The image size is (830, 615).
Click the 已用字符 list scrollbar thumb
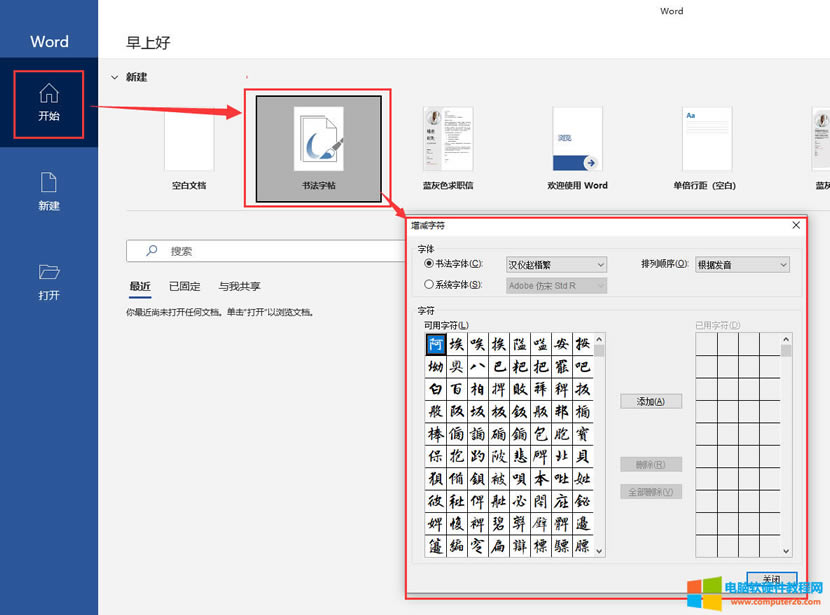click(x=786, y=351)
